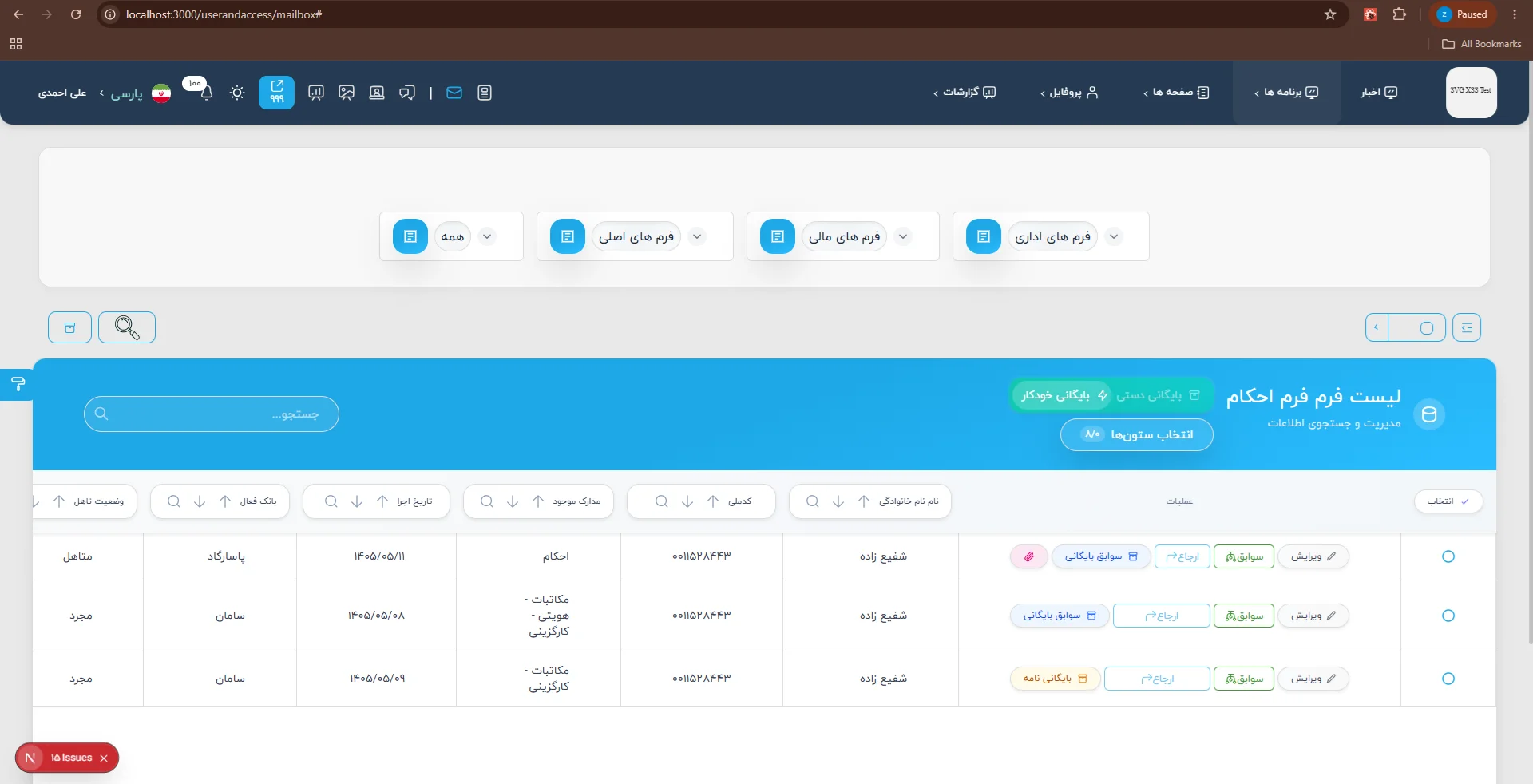Click the Iran flag language icon
Screen dimensions: 1533x784
pos(161,93)
